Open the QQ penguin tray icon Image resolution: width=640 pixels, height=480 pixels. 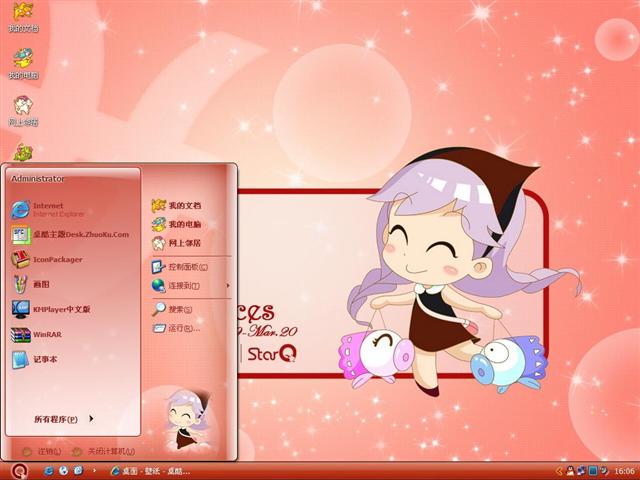[570, 471]
